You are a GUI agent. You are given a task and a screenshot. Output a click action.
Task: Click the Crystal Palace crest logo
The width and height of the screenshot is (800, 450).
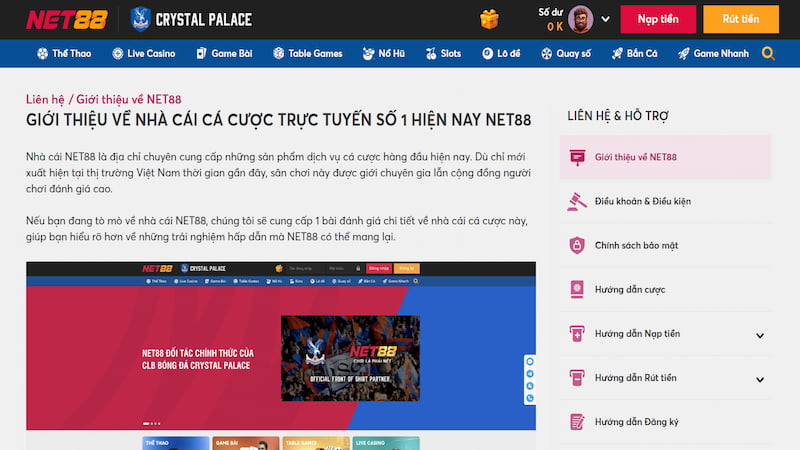pyautogui.click(x=141, y=19)
